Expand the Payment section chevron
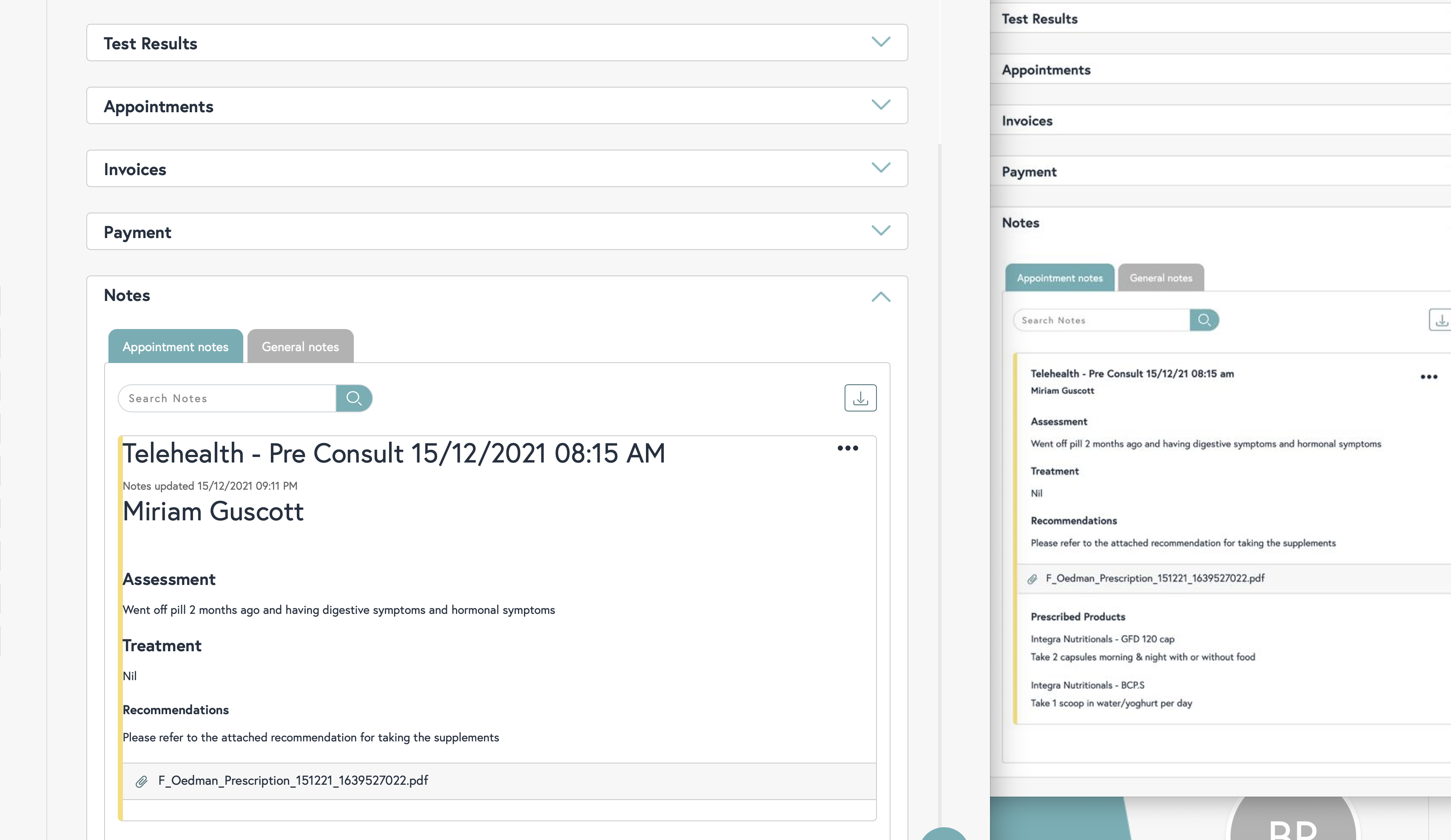Viewport: 1451px width, 840px height. [880, 230]
